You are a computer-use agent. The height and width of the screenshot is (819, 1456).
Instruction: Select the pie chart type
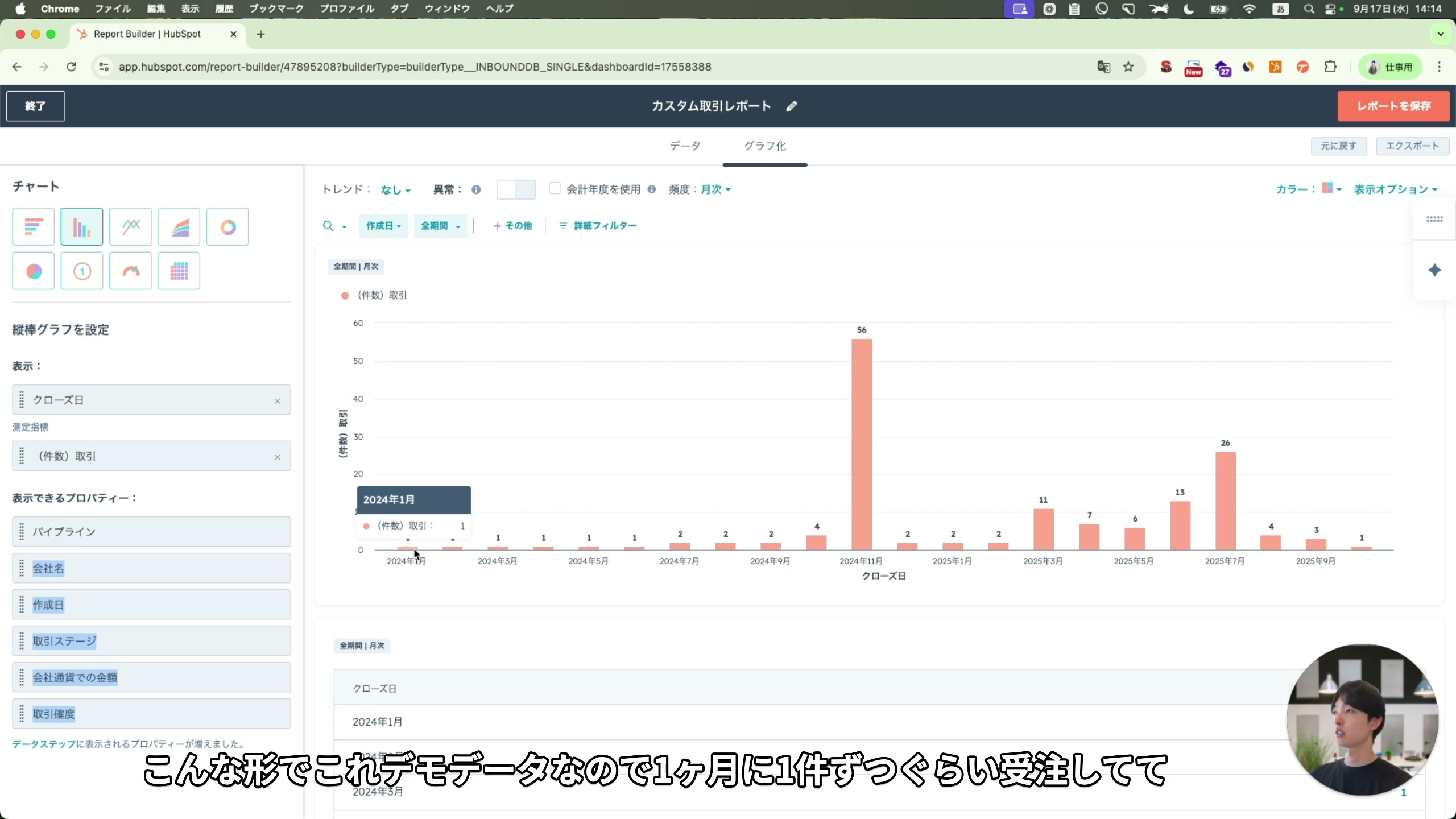(32, 271)
